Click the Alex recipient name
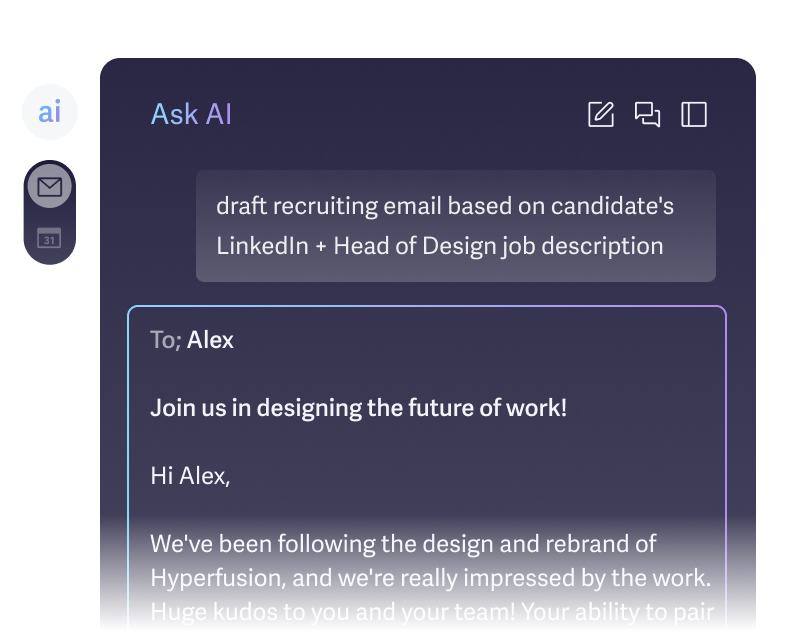Image resolution: width=808 pixels, height=639 pixels. pyautogui.click(x=213, y=339)
